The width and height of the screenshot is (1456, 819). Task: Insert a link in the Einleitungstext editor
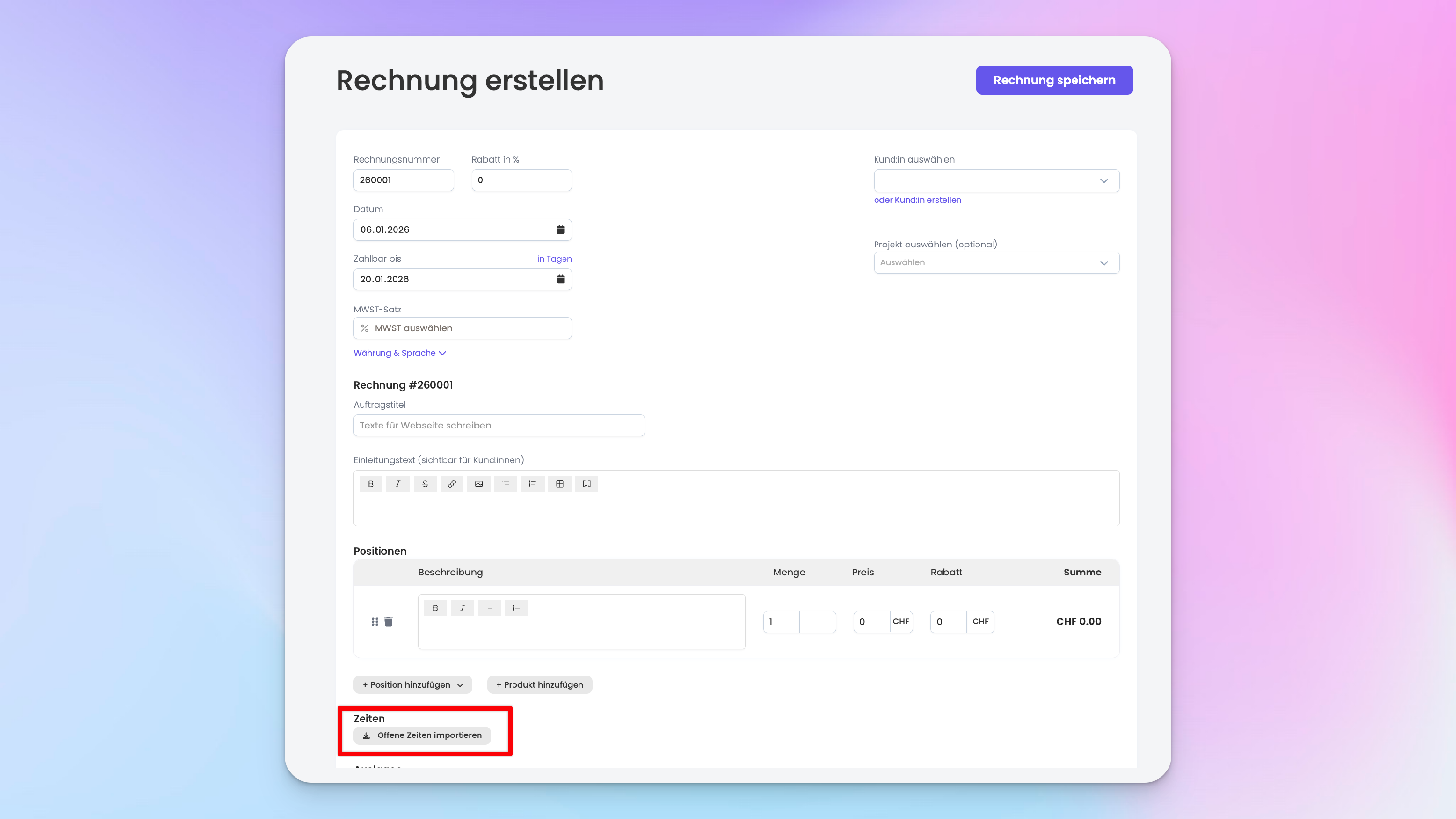click(452, 484)
